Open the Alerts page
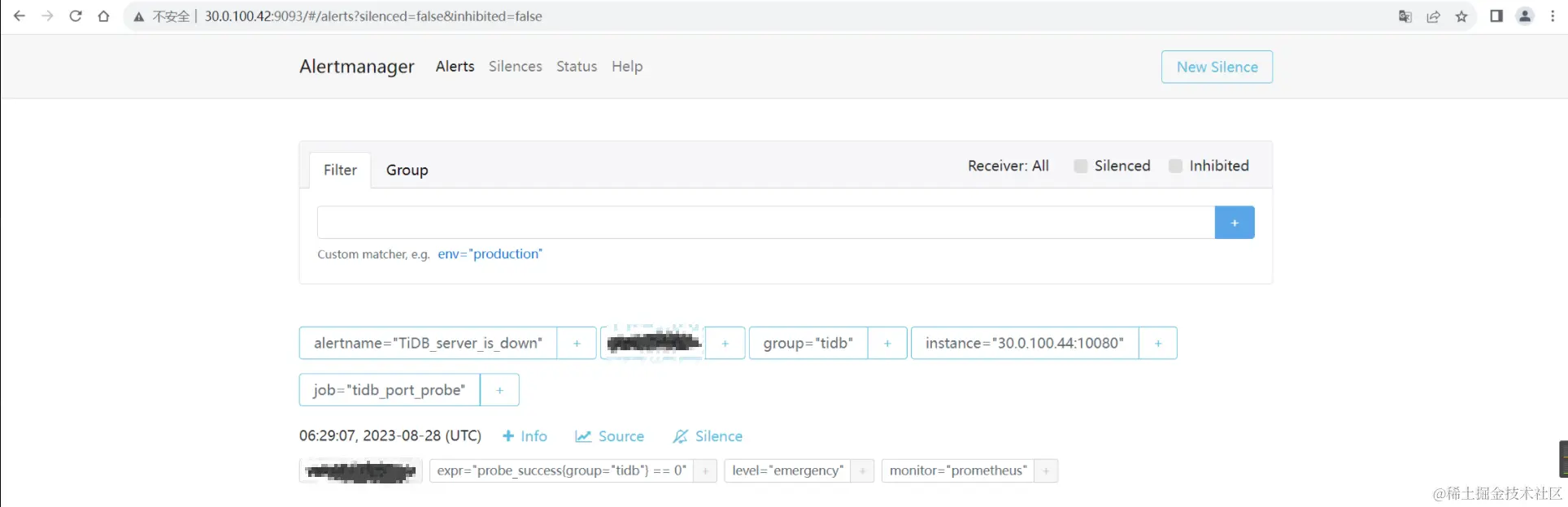Viewport: 1568px width, 507px height. [455, 67]
